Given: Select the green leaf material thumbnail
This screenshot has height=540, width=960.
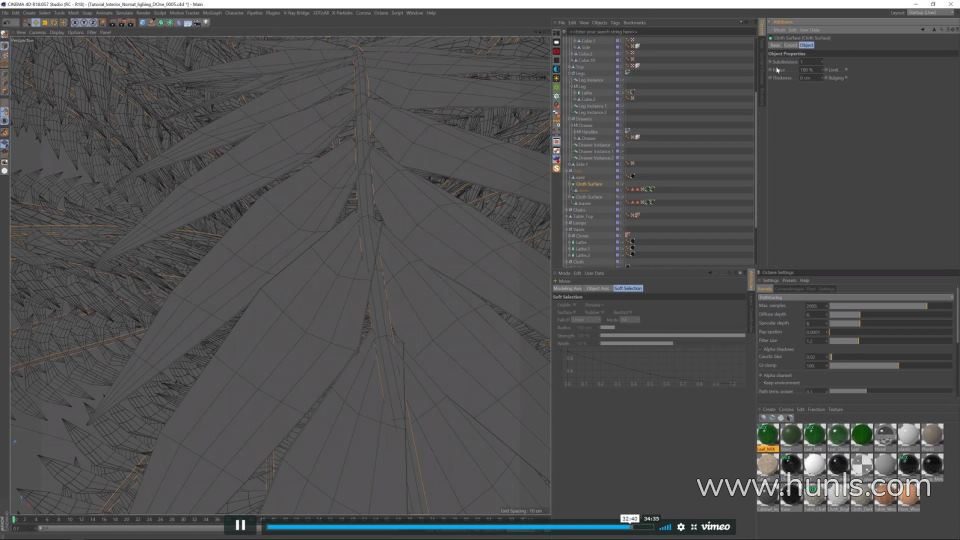Looking at the screenshot, I should click(768, 435).
